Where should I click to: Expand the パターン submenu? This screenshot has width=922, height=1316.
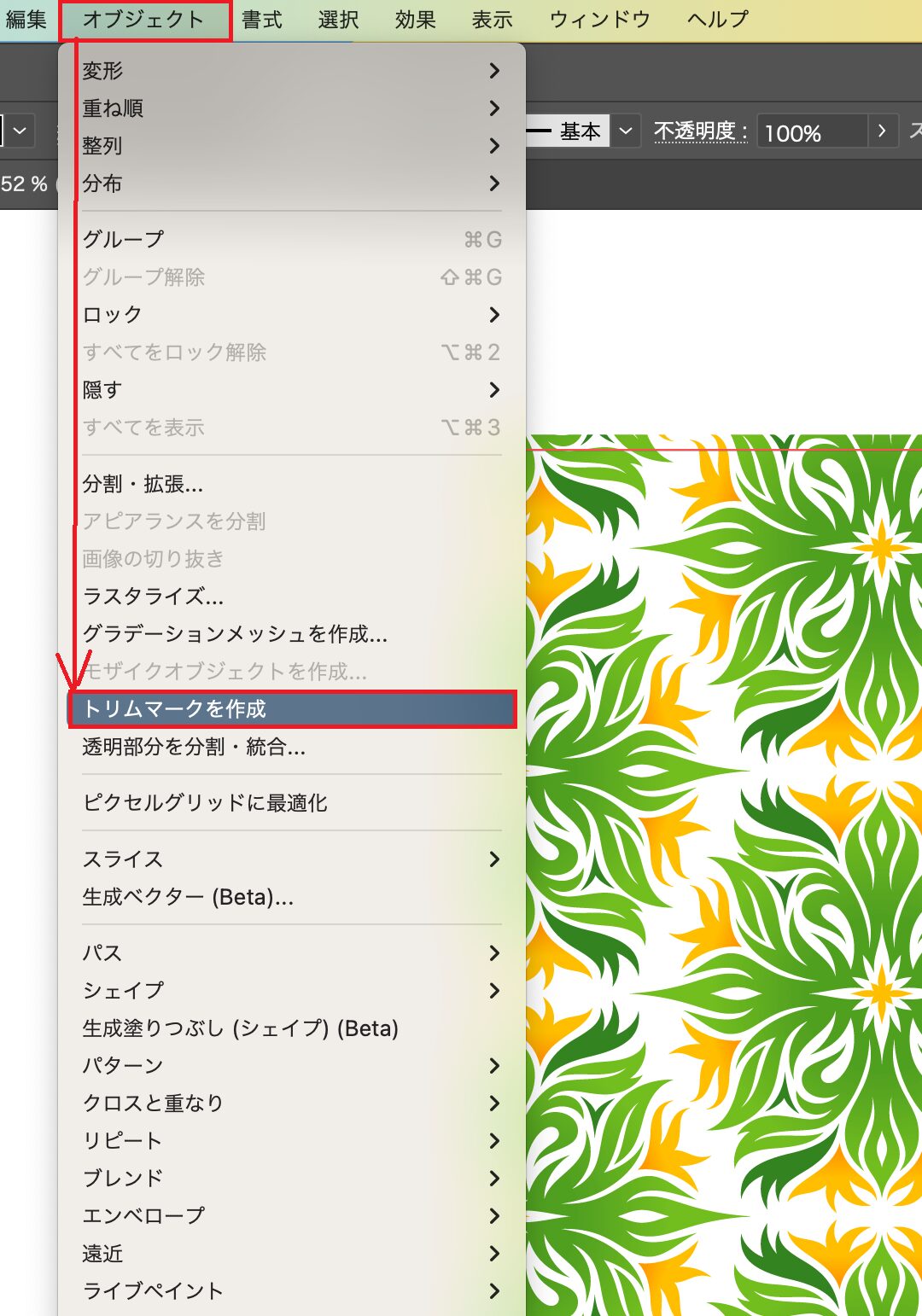[x=292, y=1066]
